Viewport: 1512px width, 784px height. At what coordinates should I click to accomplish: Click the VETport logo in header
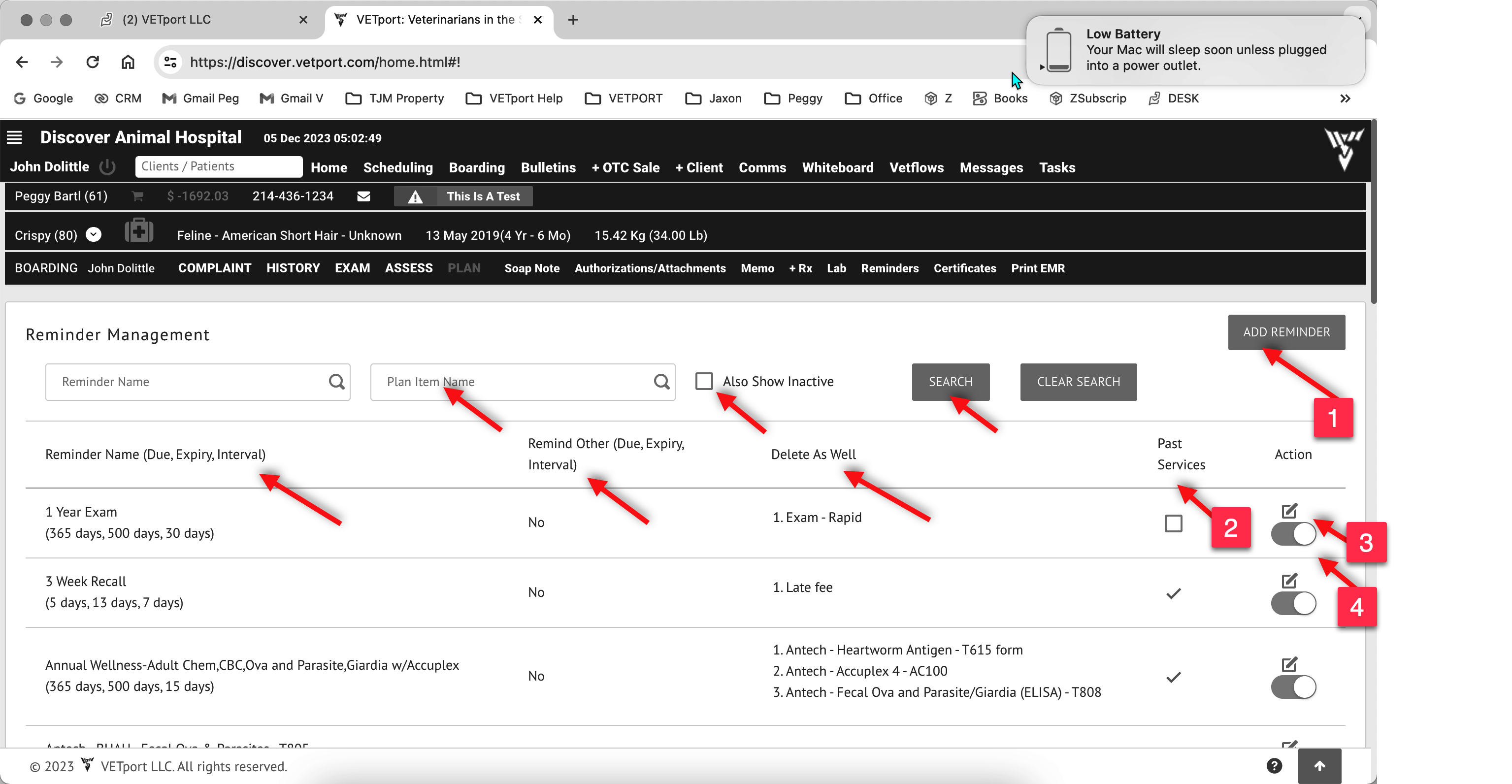(1344, 149)
